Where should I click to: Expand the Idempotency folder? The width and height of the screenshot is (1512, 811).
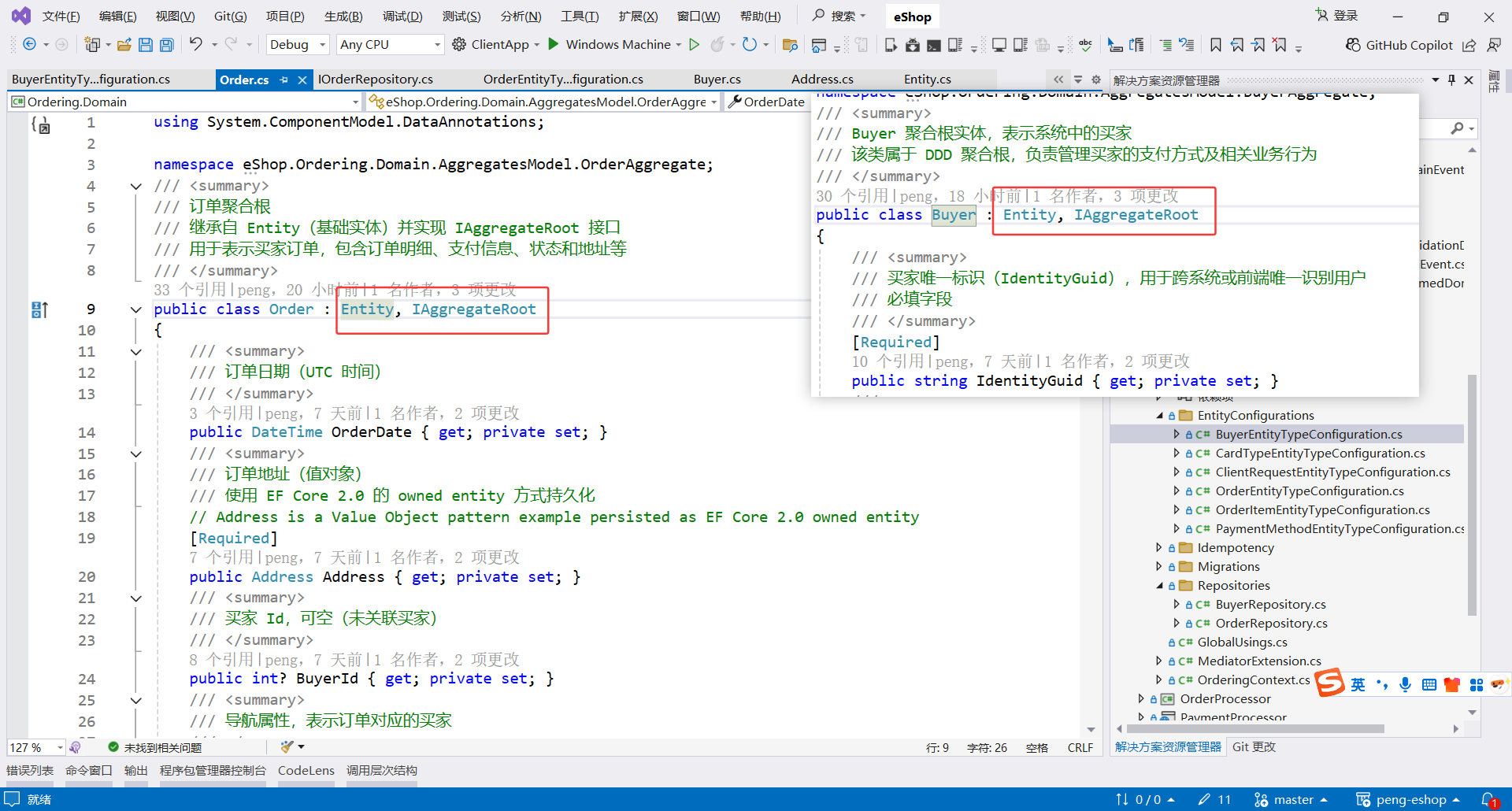pyautogui.click(x=1159, y=548)
